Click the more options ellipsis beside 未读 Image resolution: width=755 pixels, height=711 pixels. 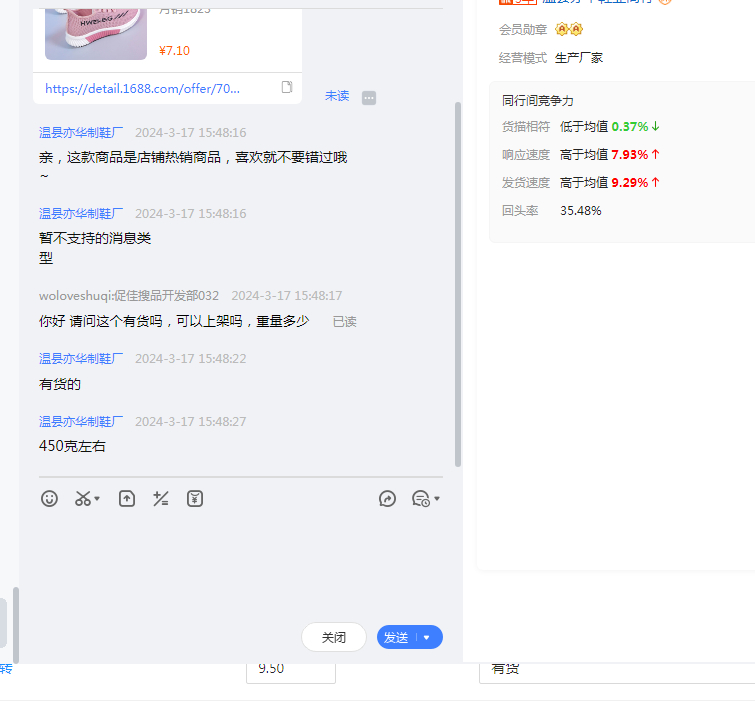pos(369,97)
